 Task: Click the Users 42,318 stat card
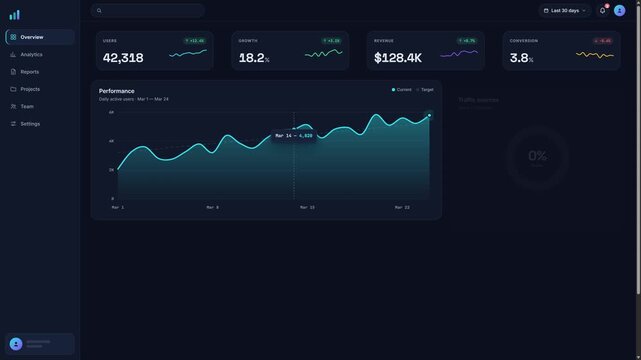pos(155,51)
